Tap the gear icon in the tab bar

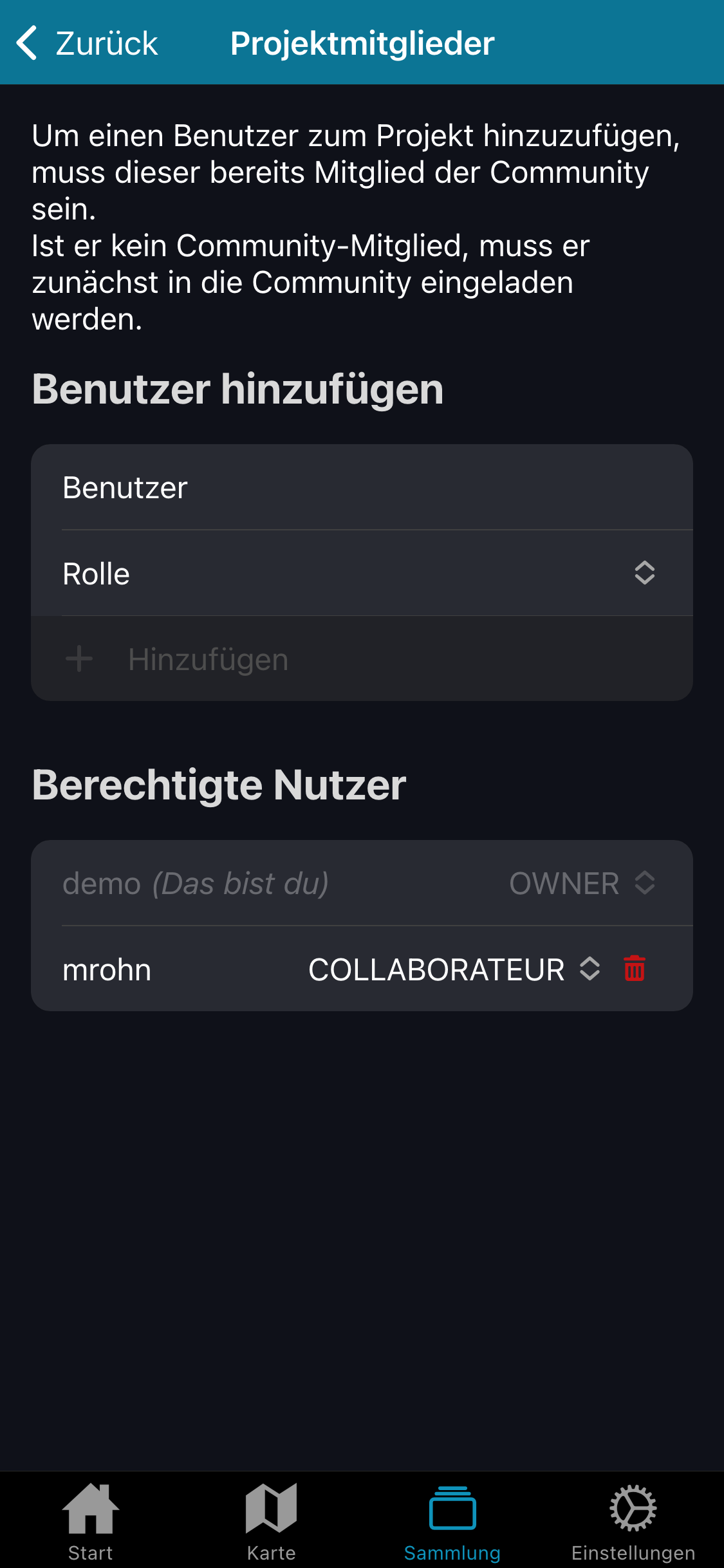(633, 1507)
